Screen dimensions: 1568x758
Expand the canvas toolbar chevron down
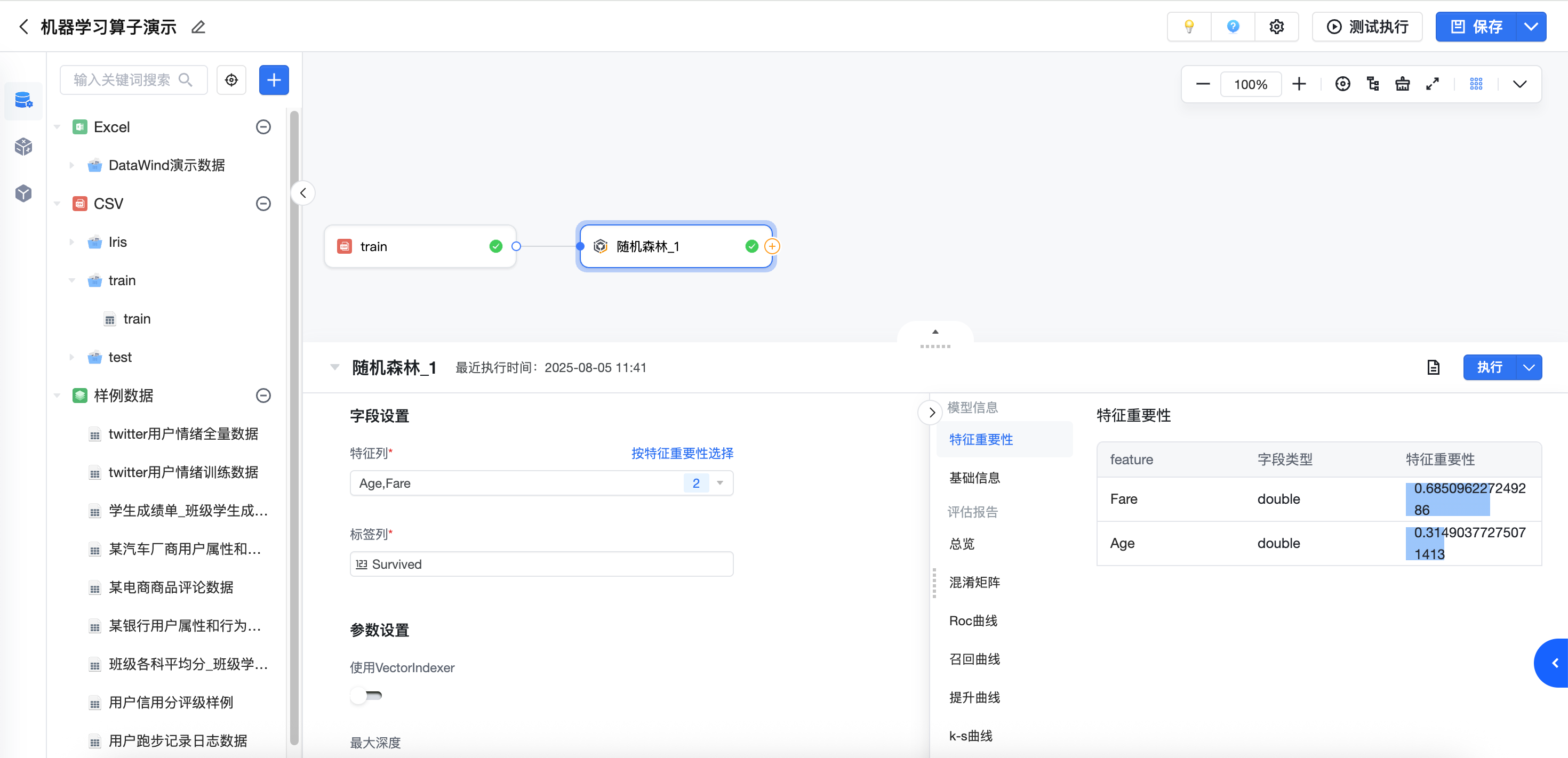(x=1520, y=84)
